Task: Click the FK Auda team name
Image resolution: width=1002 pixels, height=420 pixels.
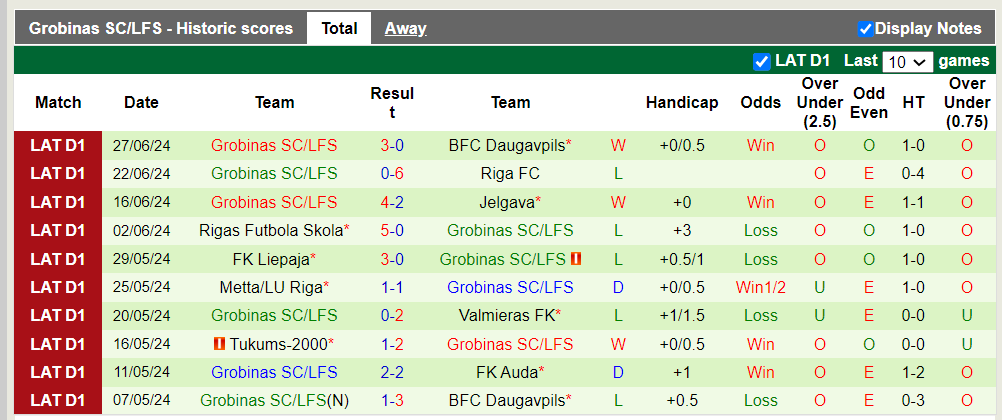Action: coord(506,372)
